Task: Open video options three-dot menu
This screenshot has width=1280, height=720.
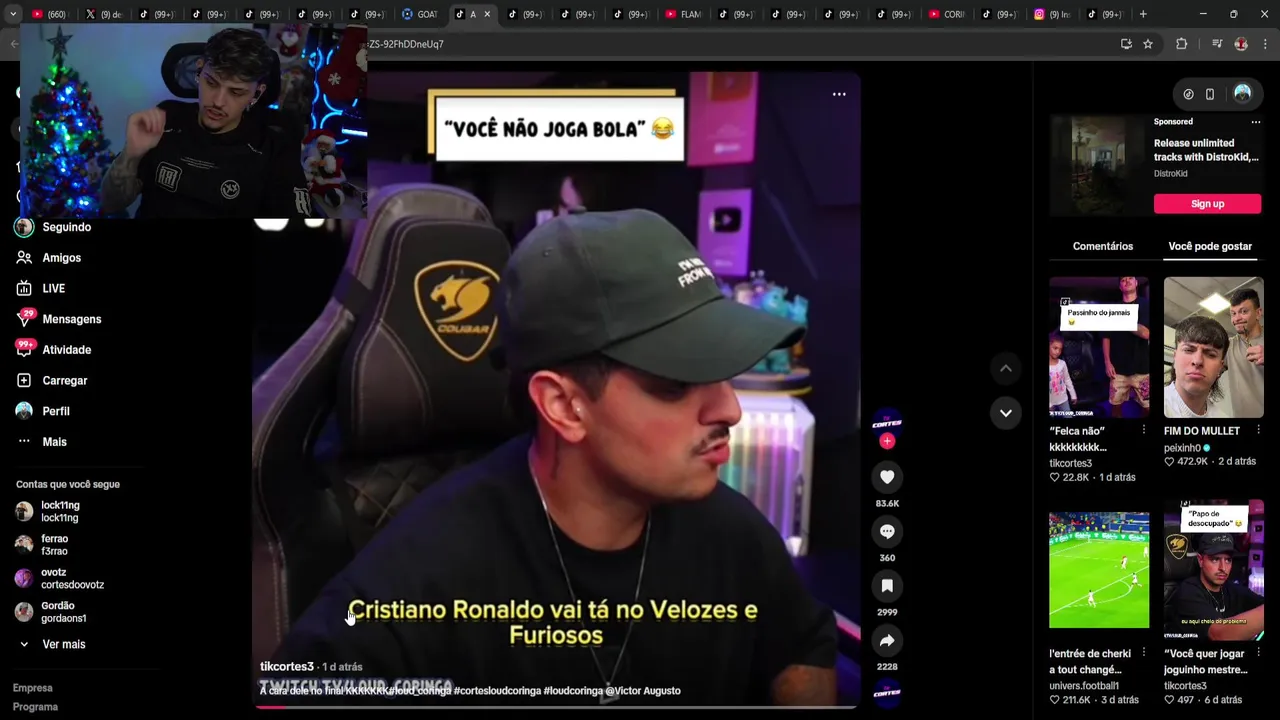Action: 839,94
